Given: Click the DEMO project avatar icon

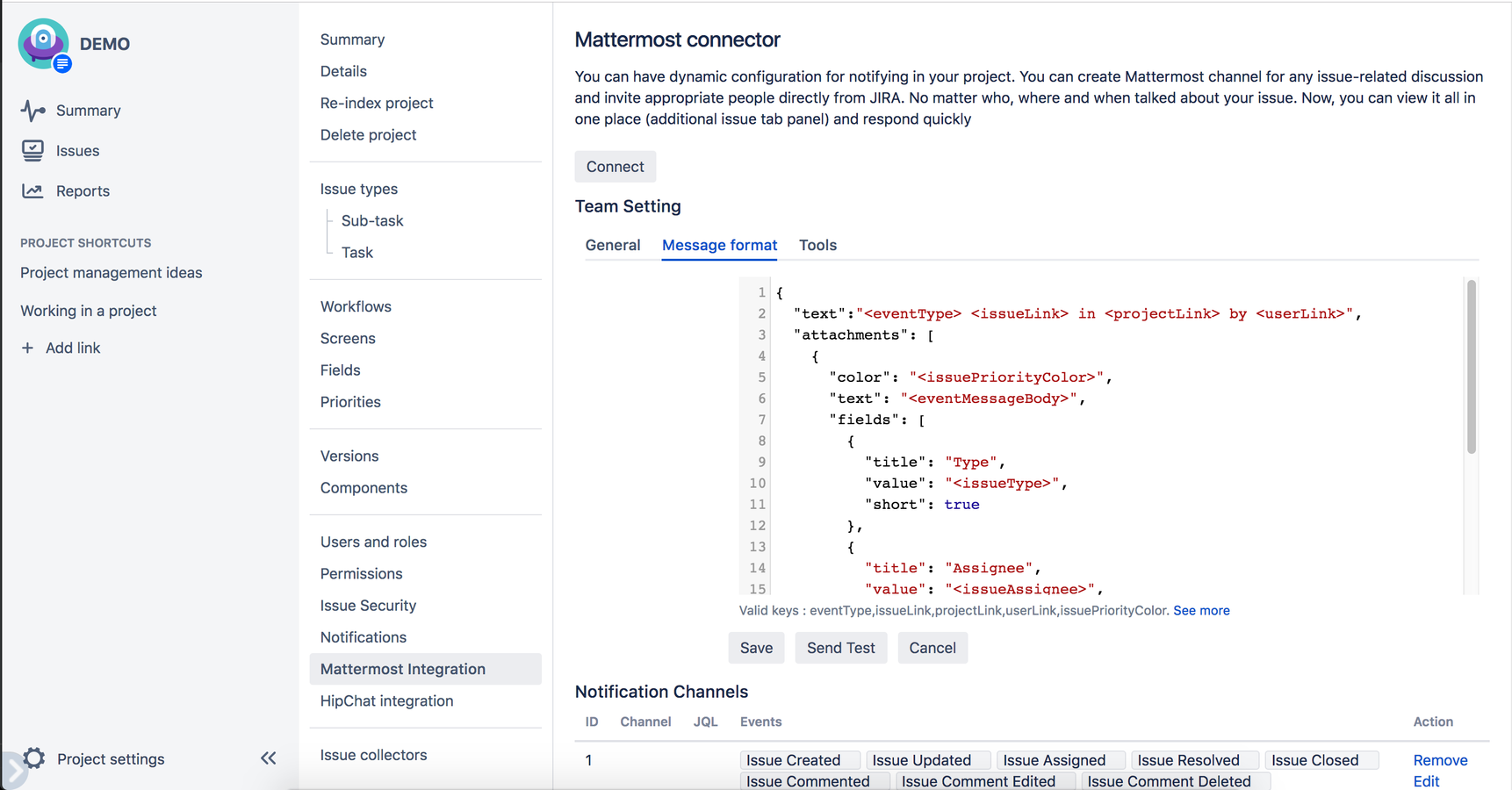Looking at the screenshot, I should coord(44,44).
